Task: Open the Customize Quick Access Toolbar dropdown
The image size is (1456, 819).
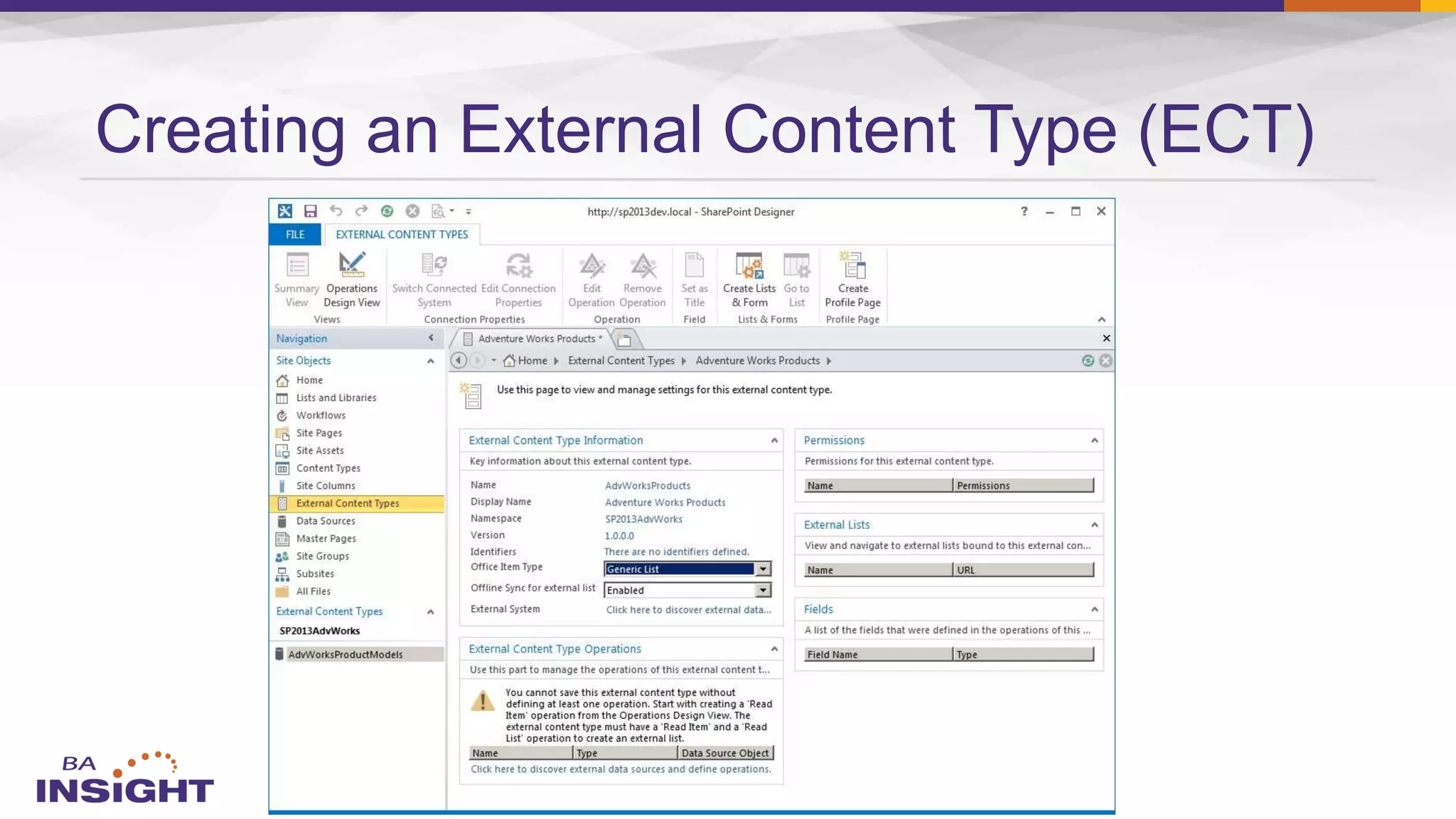Action: click(x=469, y=211)
